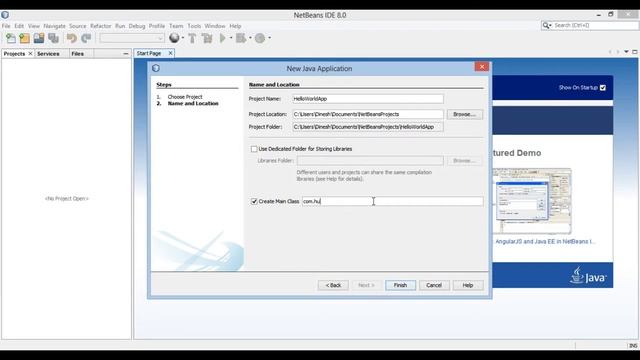Open the AngularJS and Java EE demo link
This screenshot has width=640, height=360.
pyautogui.click(x=545, y=241)
